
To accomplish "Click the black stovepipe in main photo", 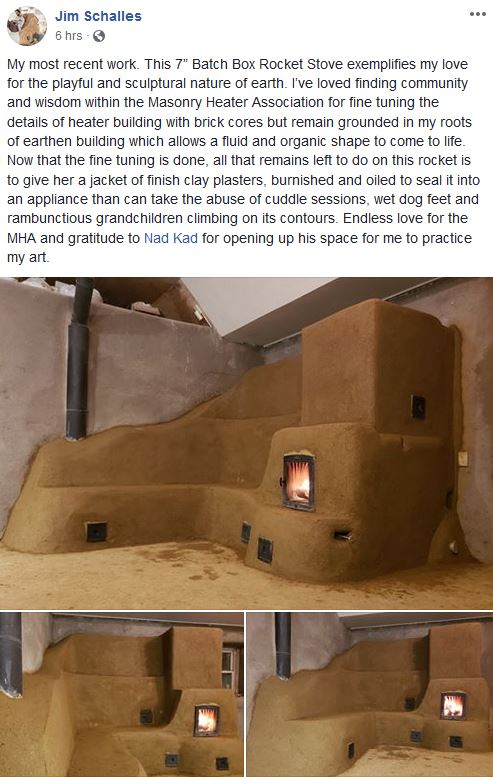I will [x=78, y=359].
